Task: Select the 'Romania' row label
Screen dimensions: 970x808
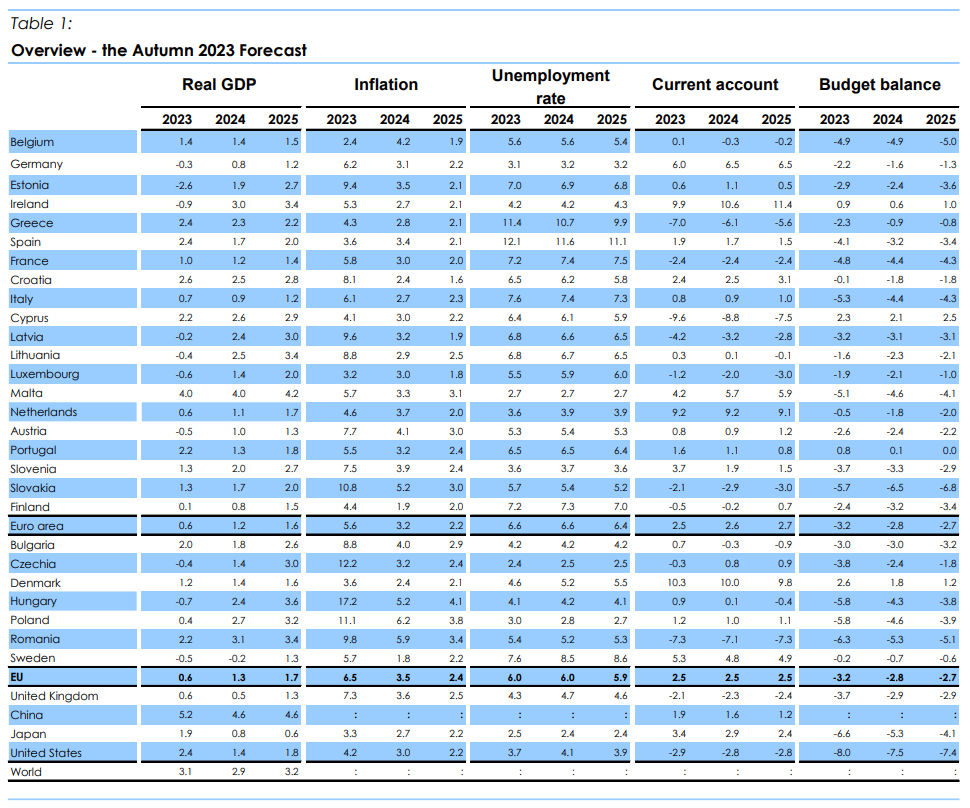Action: [x=35, y=639]
